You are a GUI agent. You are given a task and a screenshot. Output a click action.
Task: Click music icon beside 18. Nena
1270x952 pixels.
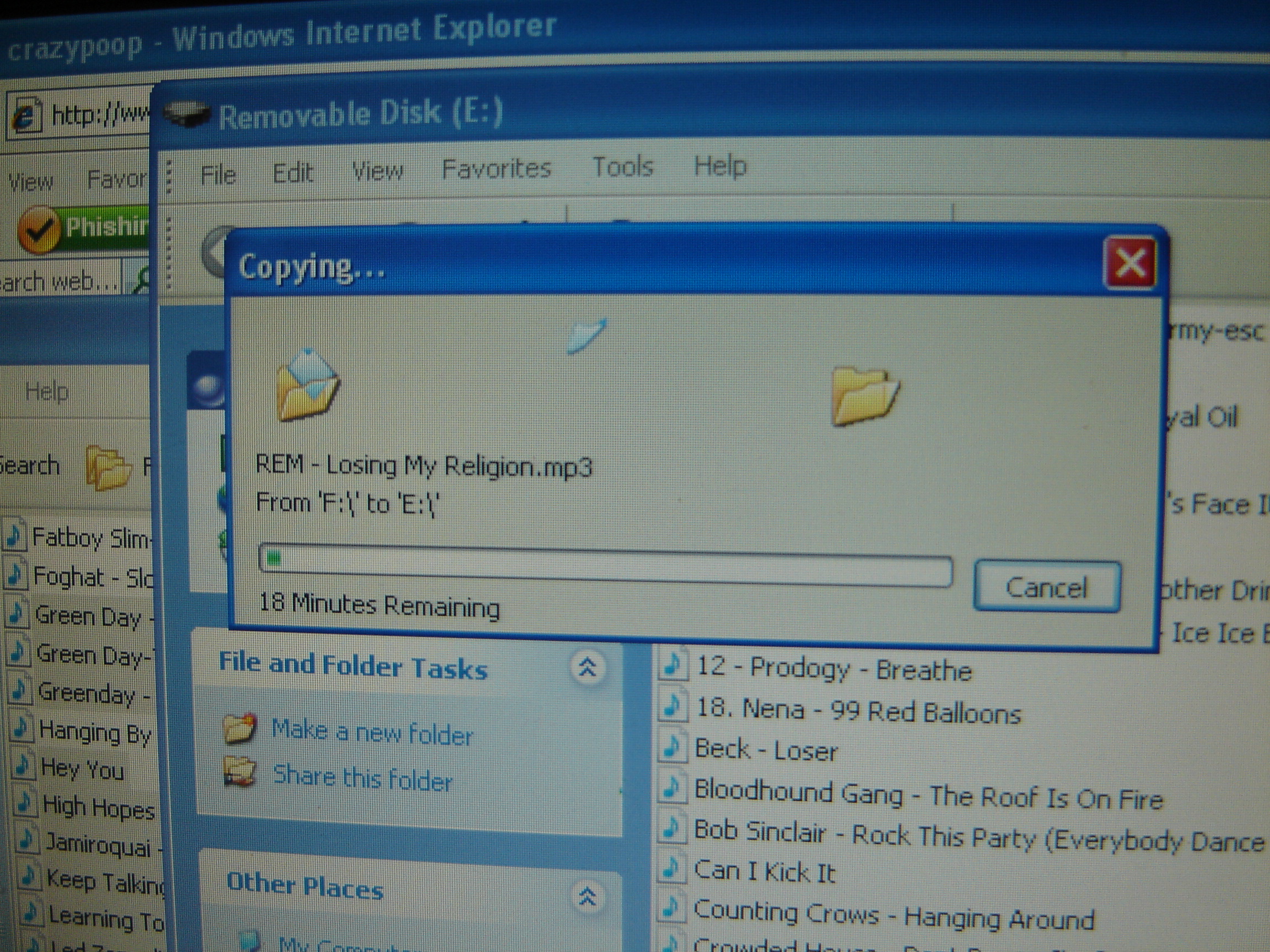point(672,705)
